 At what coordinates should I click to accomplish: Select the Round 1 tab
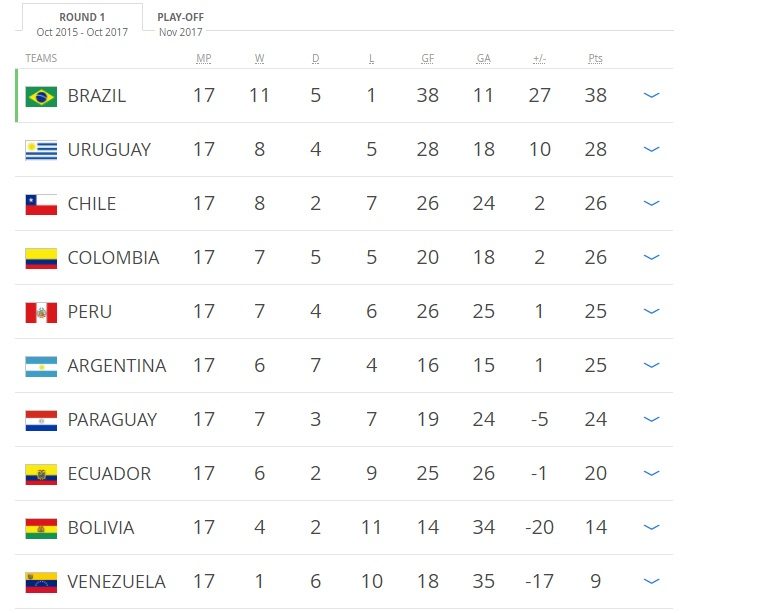pyautogui.click(x=82, y=24)
